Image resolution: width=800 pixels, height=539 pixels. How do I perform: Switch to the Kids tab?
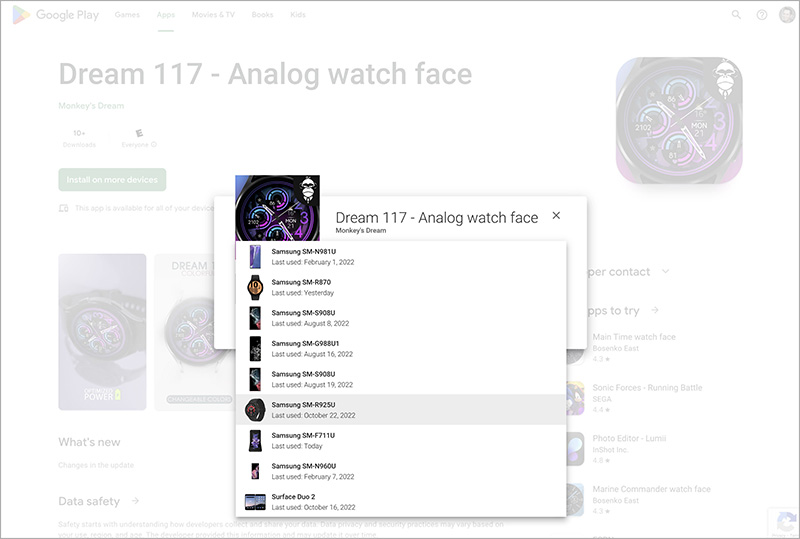tap(298, 15)
